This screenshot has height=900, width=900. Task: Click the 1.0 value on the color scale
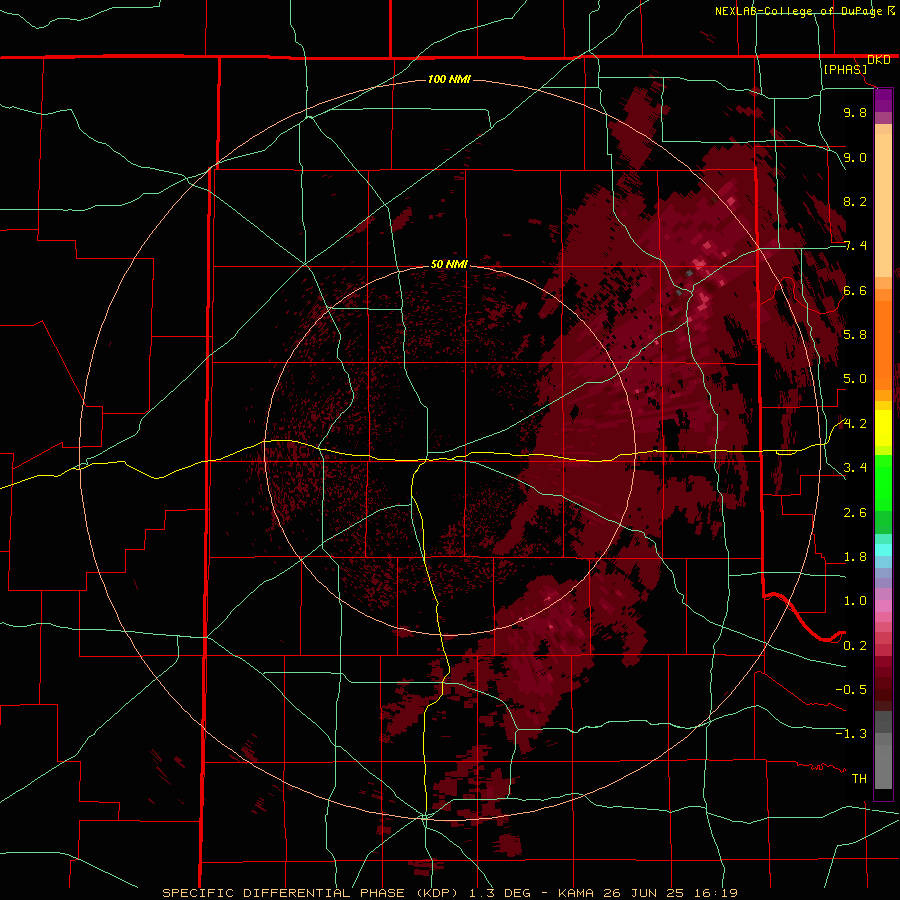[x=855, y=601]
